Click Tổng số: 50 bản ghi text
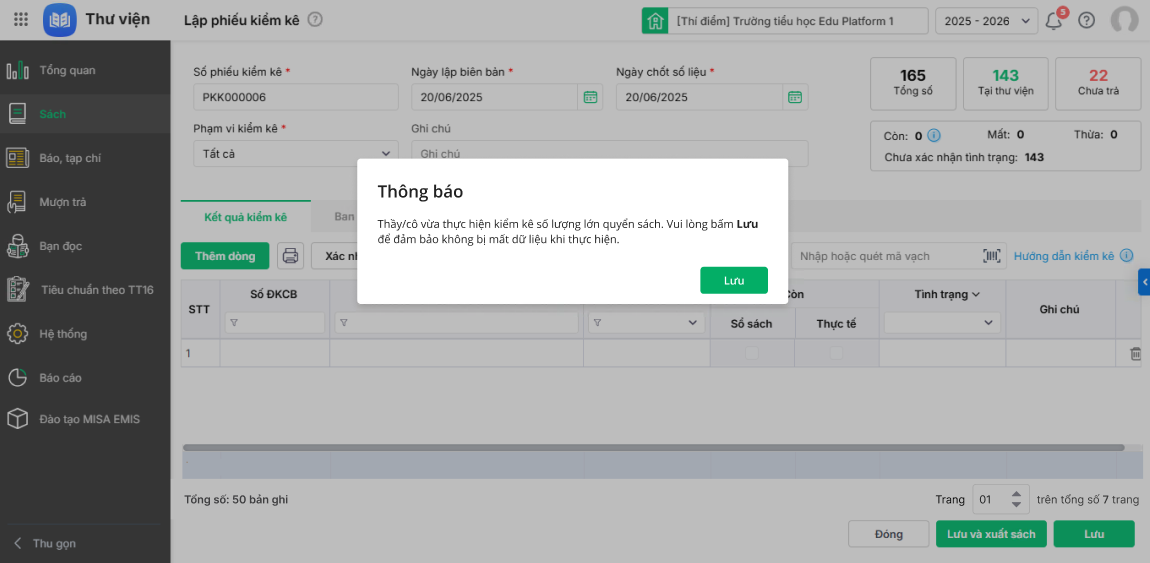Screen dimensions: 1150x563 pos(236,500)
